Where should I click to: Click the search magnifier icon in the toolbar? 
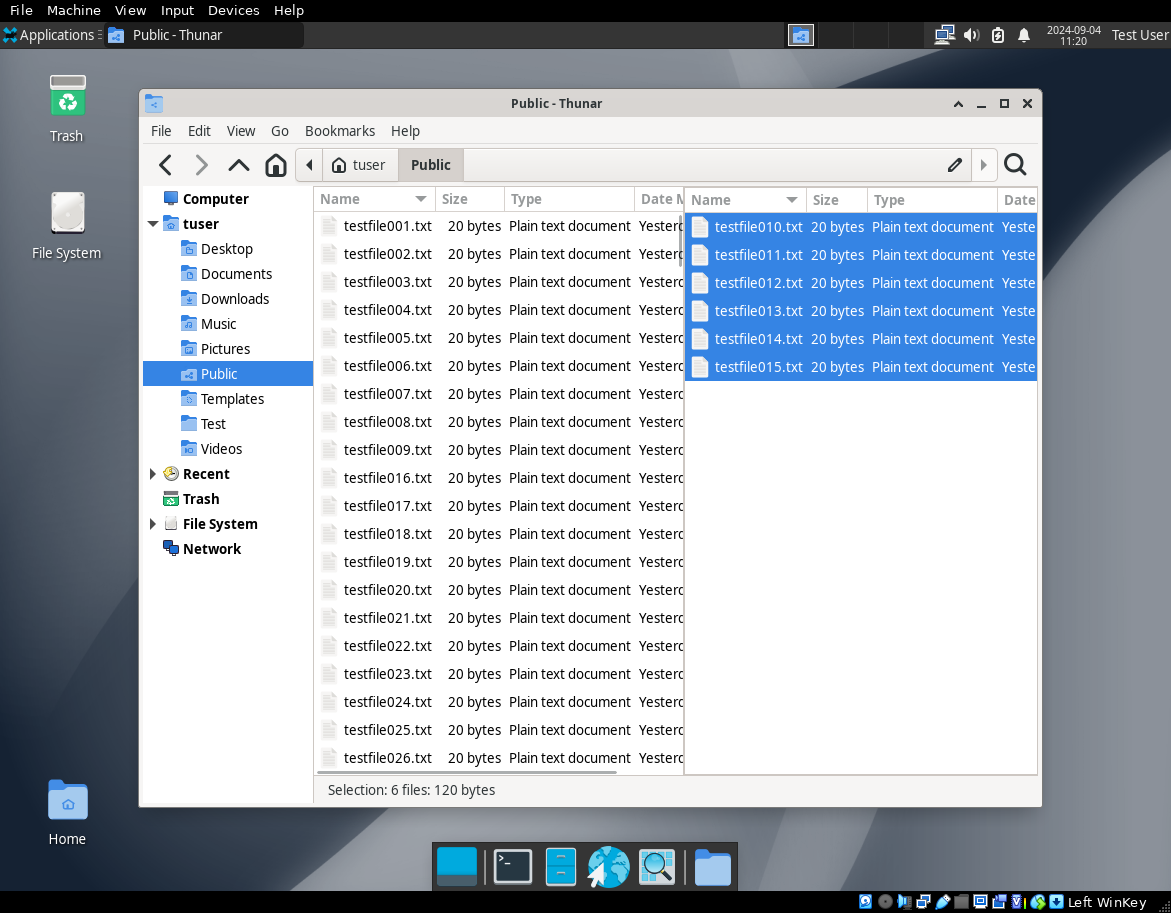[1014, 165]
